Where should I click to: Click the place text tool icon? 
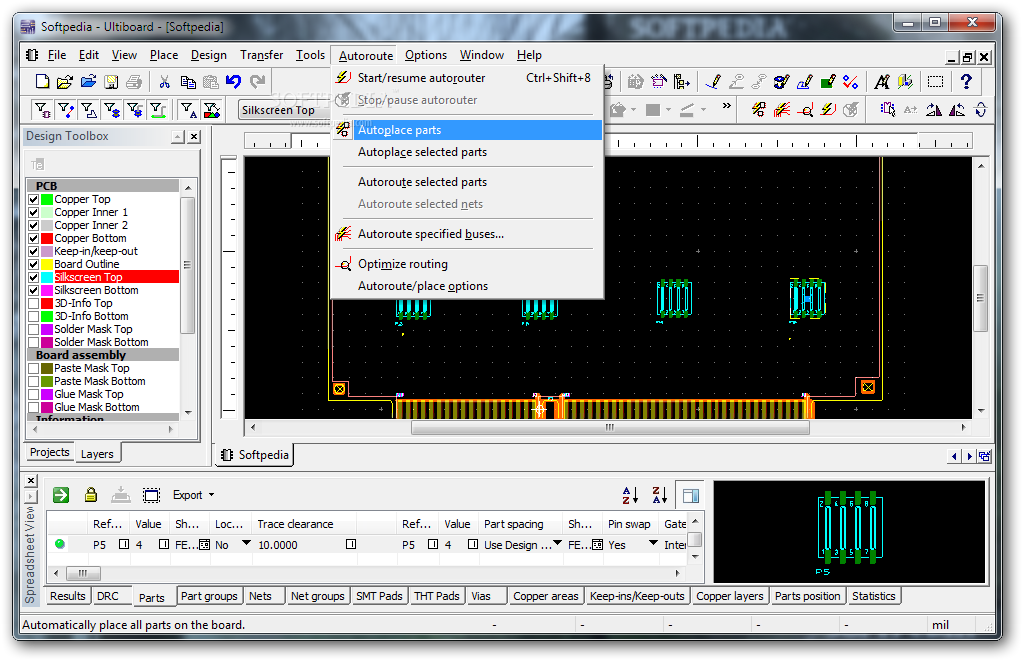tap(882, 82)
